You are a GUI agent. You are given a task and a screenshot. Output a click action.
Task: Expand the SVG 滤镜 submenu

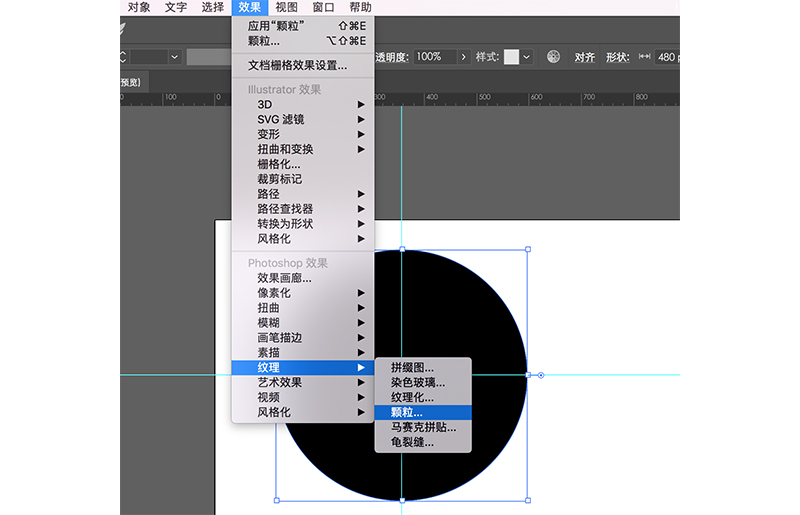point(303,119)
